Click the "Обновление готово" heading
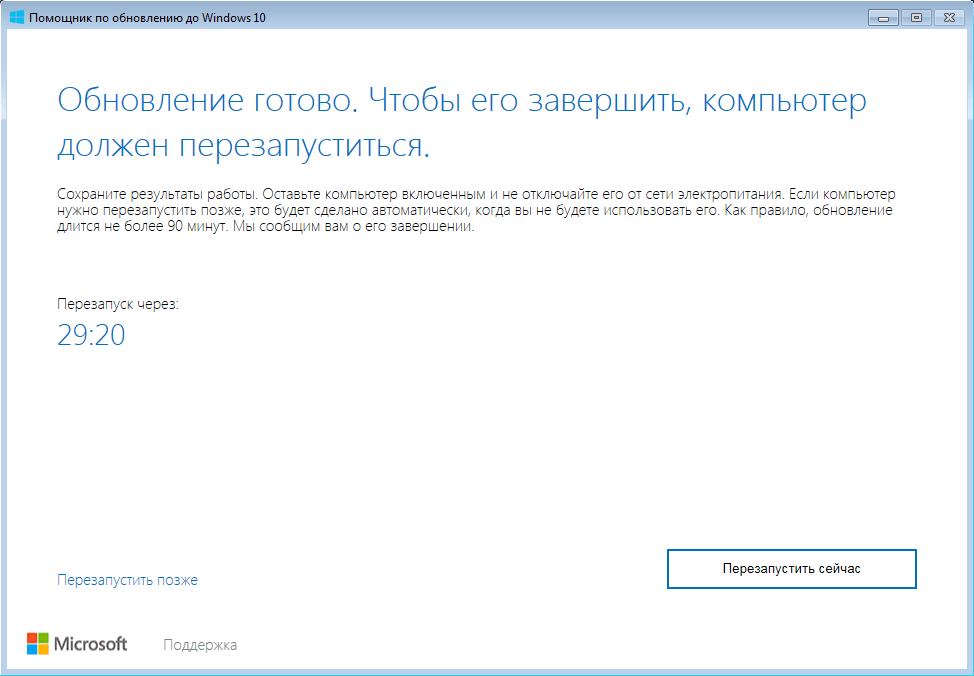The height and width of the screenshot is (676, 974). [462, 124]
